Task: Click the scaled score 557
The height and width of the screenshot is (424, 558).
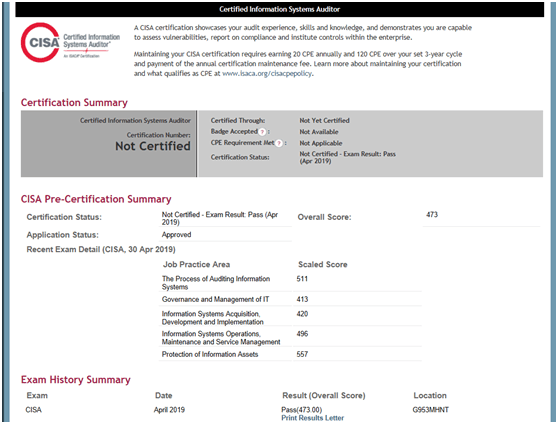Action: (x=302, y=354)
